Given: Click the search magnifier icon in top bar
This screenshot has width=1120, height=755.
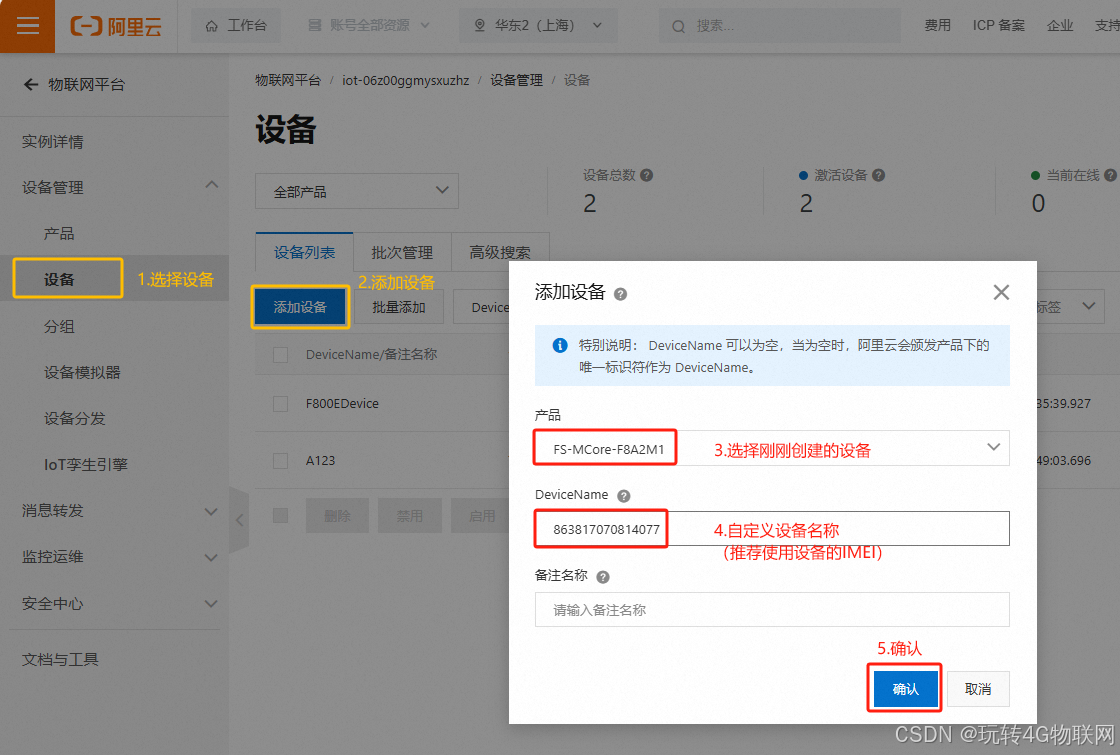Looking at the screenshot, I should [x=679, y=26].
